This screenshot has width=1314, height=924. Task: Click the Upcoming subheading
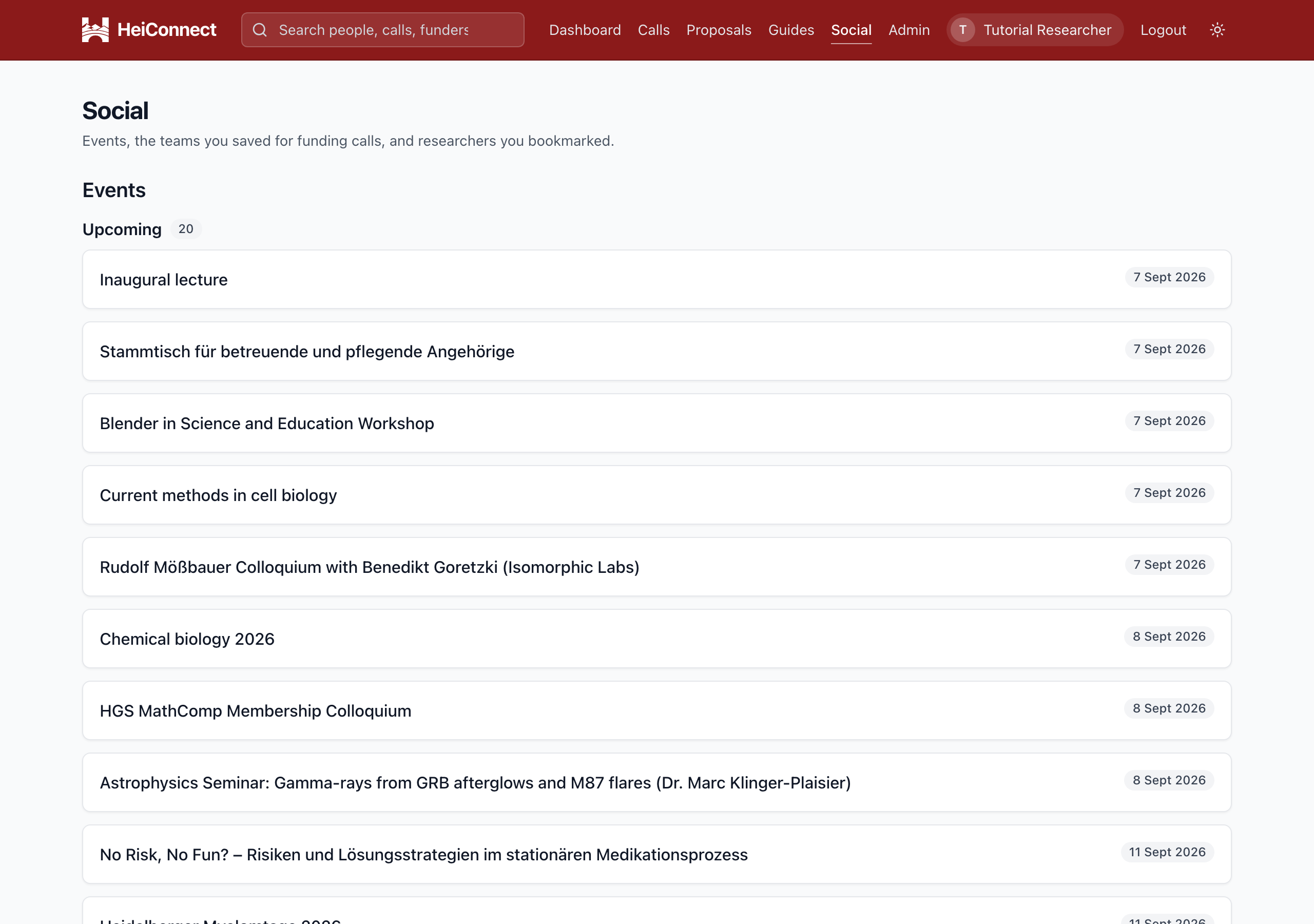click(122, 229)
